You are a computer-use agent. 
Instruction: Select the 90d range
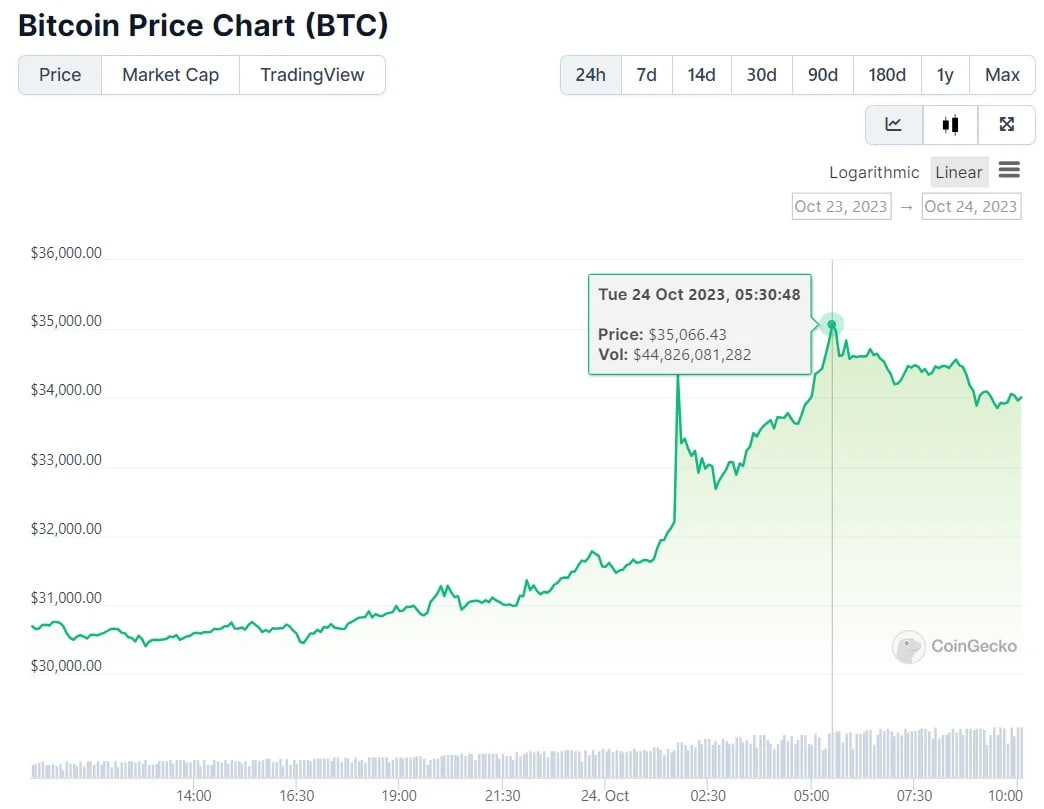(822, 75)
